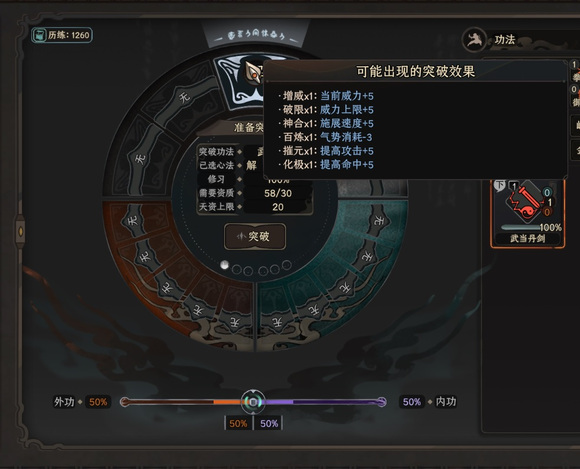Click the emblem icon at the wheel's top
Screen dimensions: 580x469
coord(254,73)
